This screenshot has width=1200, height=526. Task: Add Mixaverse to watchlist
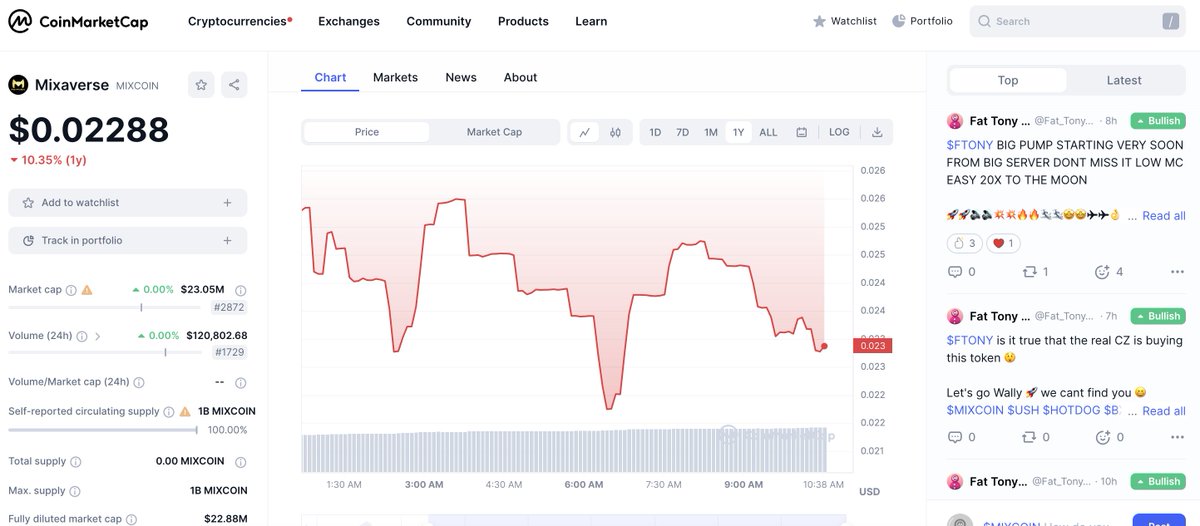(128, 203)
